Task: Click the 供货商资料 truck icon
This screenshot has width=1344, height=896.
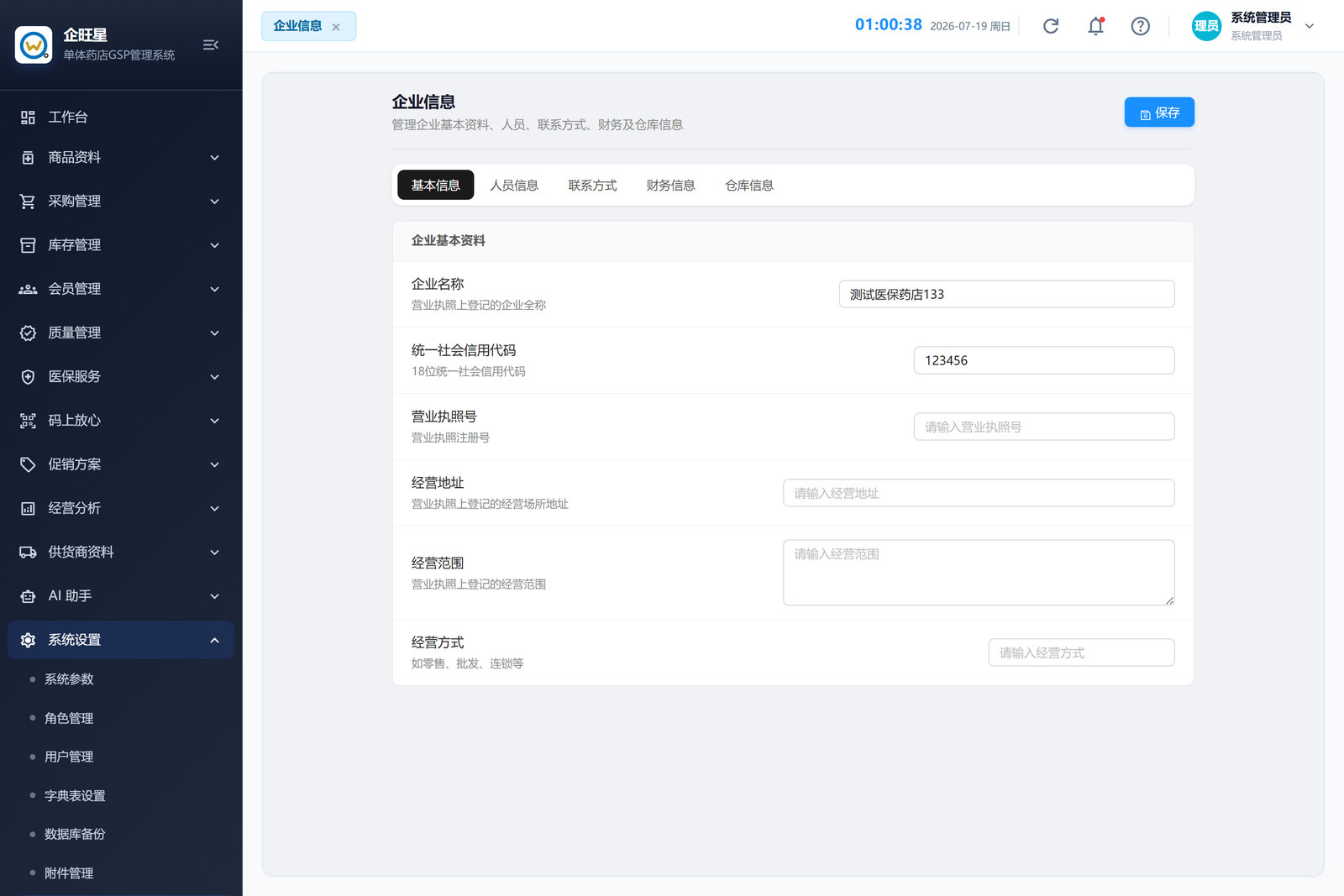Action: click(x=28, y=553)
